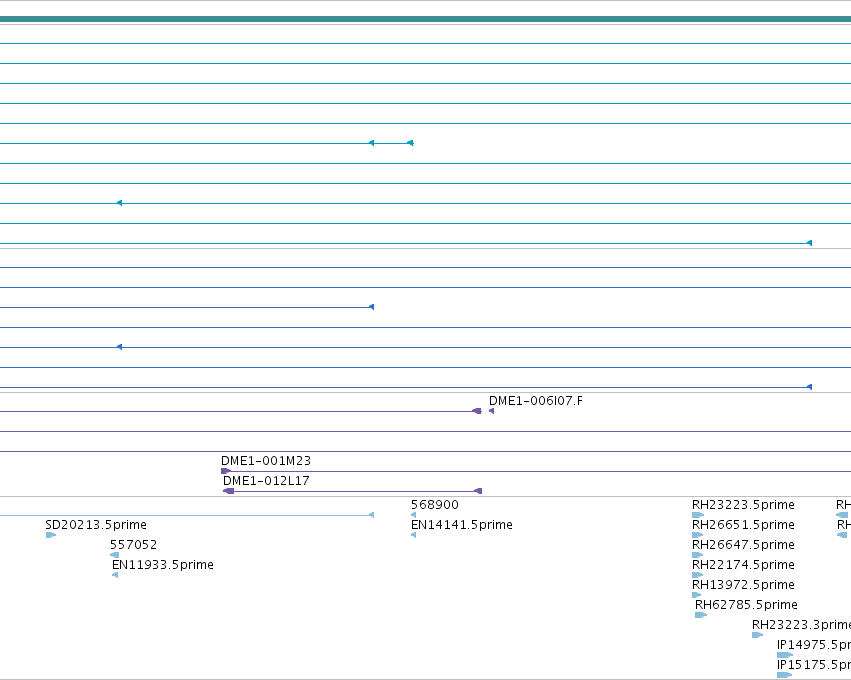
Task: Click the thick teal bar at the top
Action: coord(426,20)
